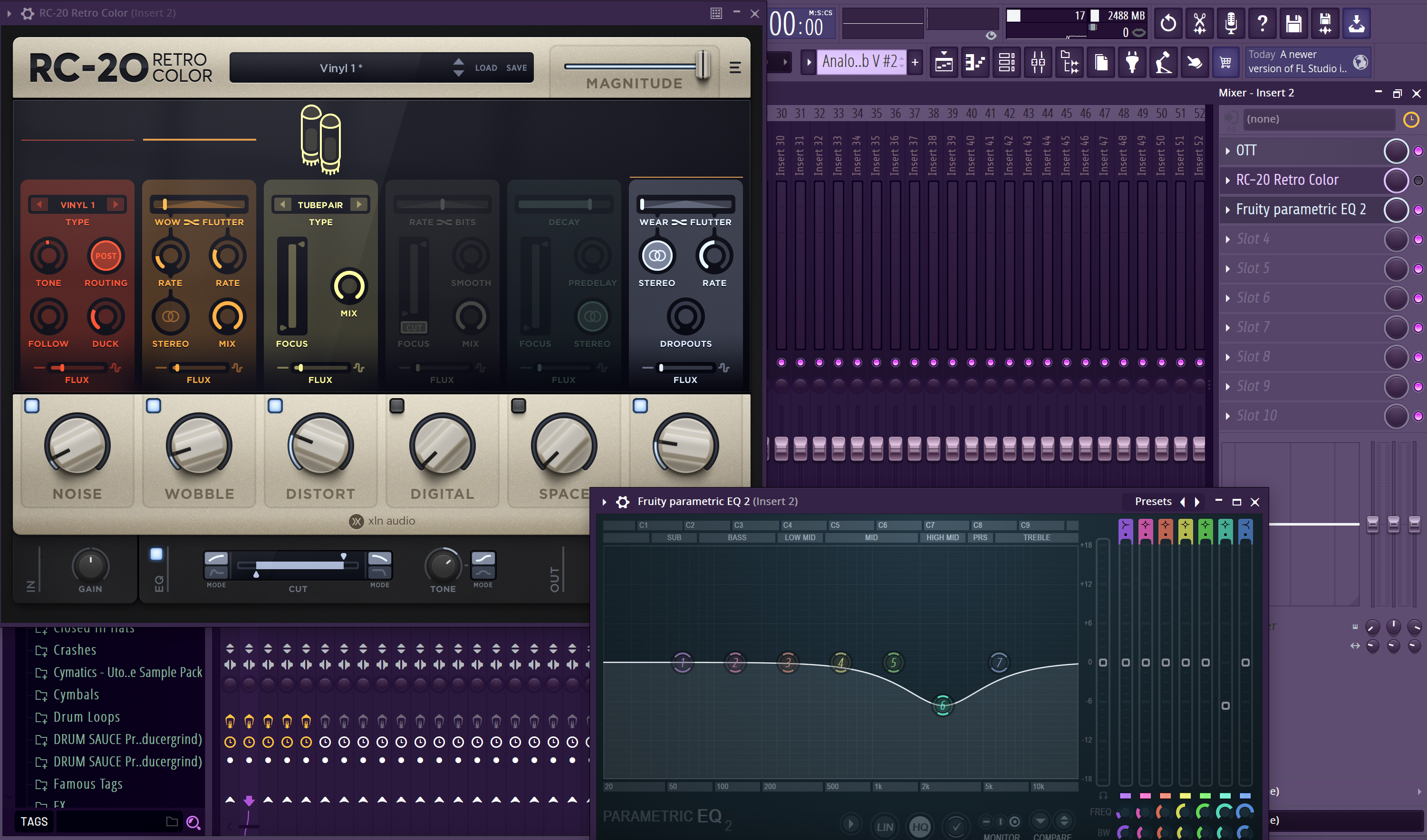The height and width of the screenshot is (840, 1427).
Task: Click the RC-20 Gain knob
Action: 90,565
